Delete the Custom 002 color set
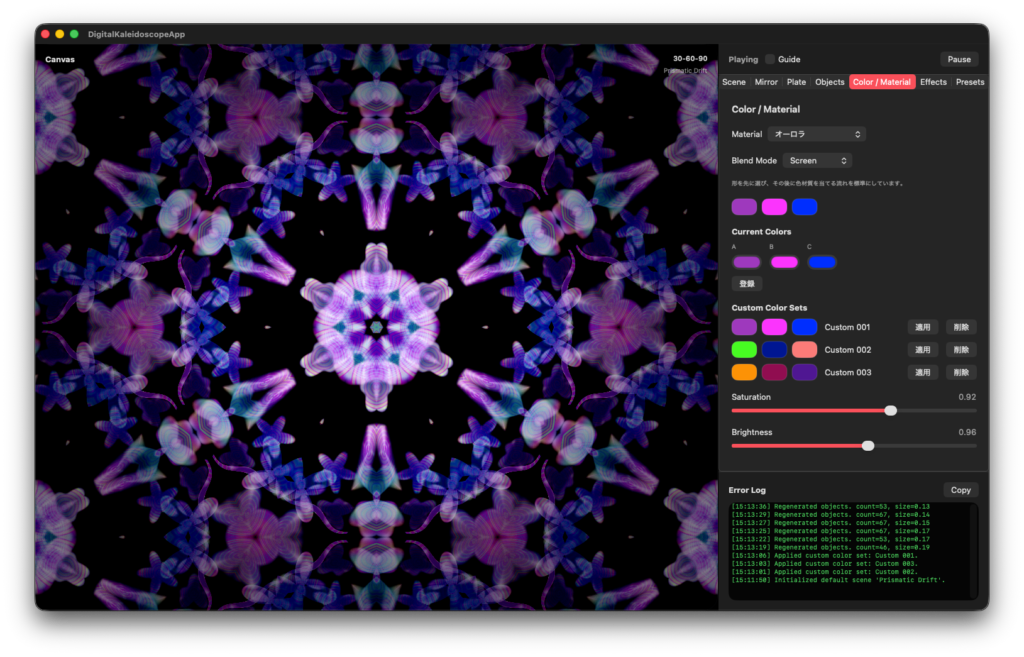The width and height of the screenshot is (1024, 657). click(x=961, y=350)
